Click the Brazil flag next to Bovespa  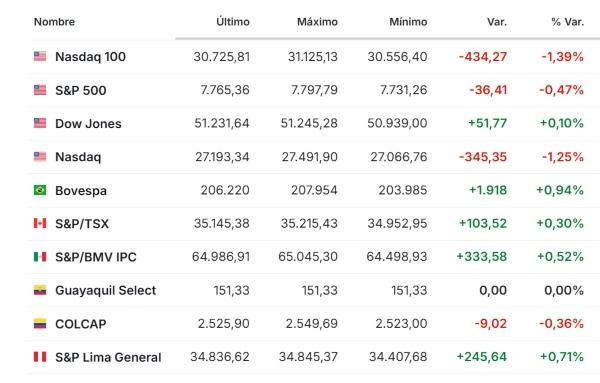40,190
